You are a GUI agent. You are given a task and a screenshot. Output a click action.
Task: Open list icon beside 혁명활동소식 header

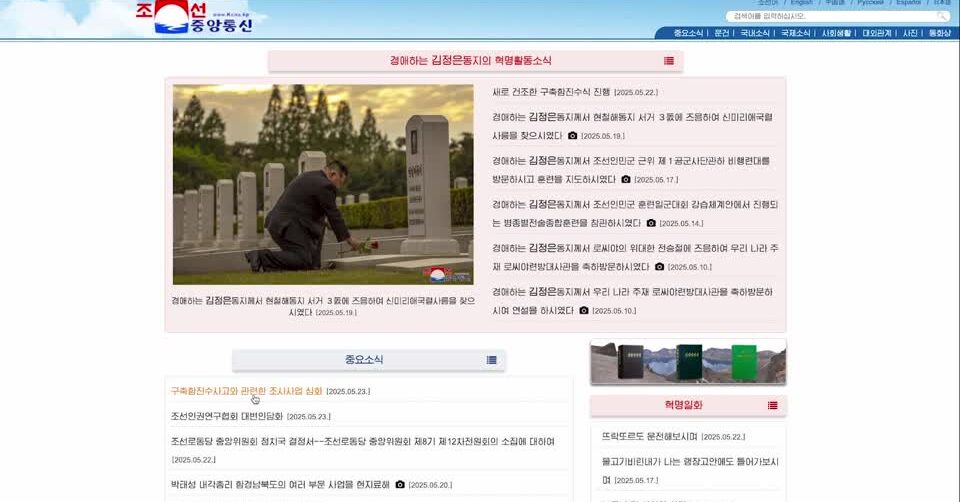tap(669, 61)
